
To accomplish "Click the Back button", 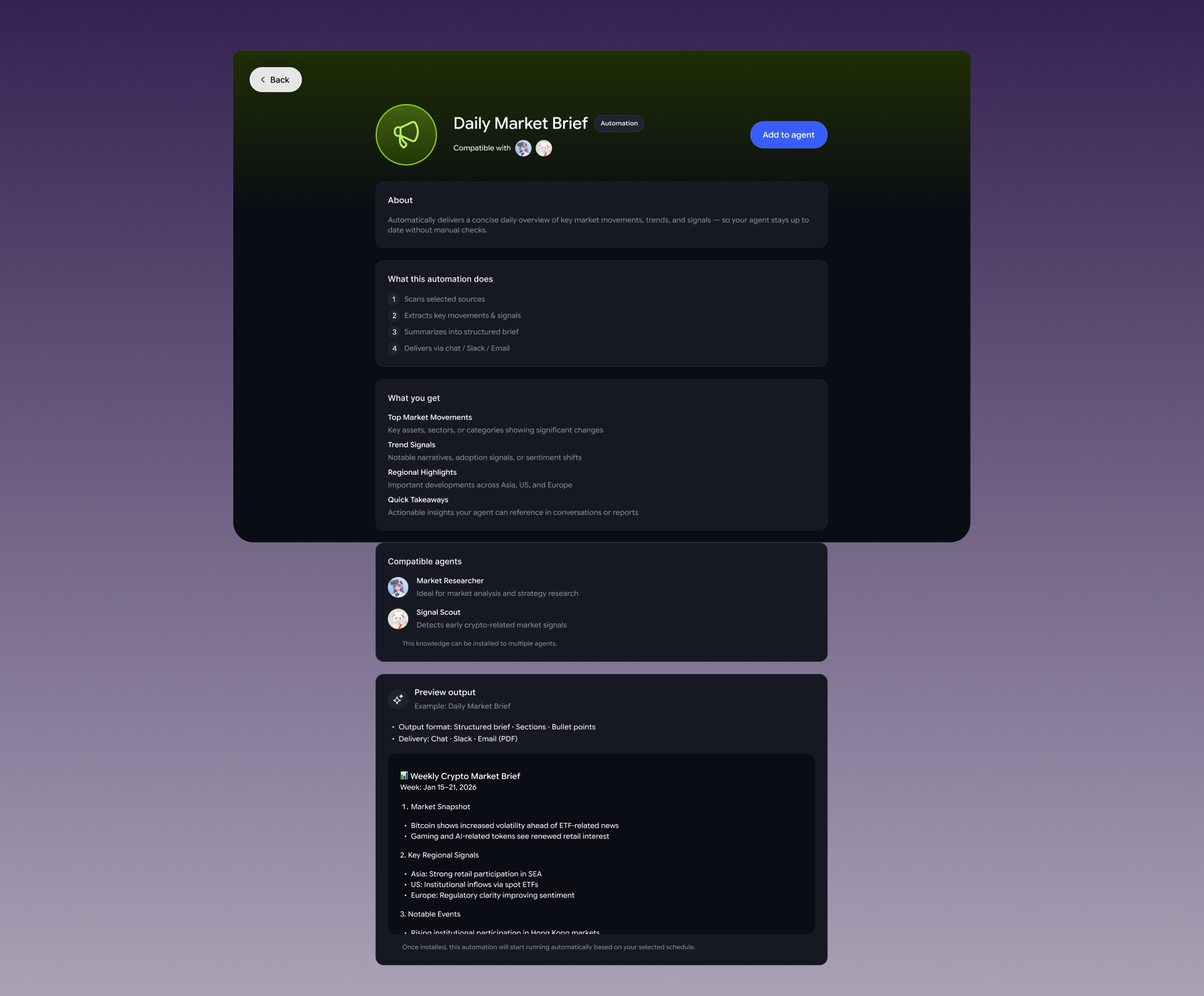I will point(275,80).
